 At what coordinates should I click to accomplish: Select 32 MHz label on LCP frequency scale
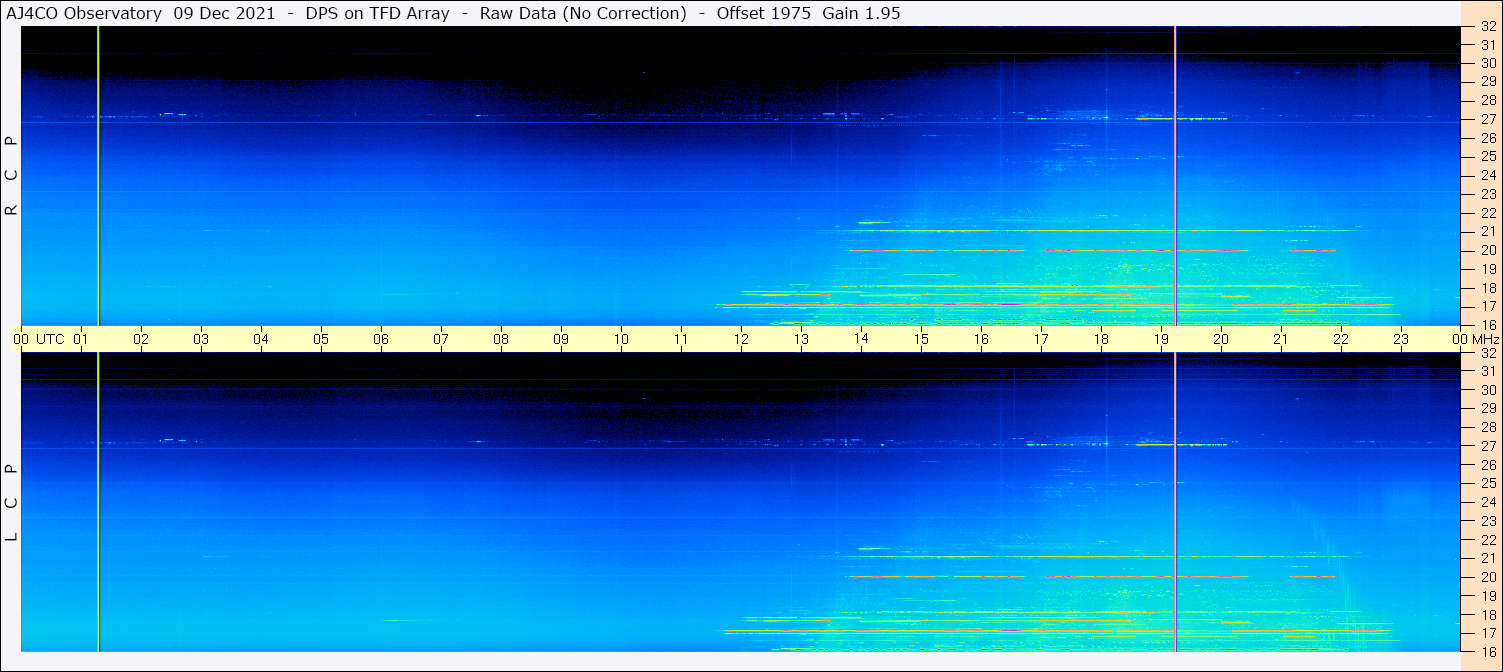coord(1488,353)
